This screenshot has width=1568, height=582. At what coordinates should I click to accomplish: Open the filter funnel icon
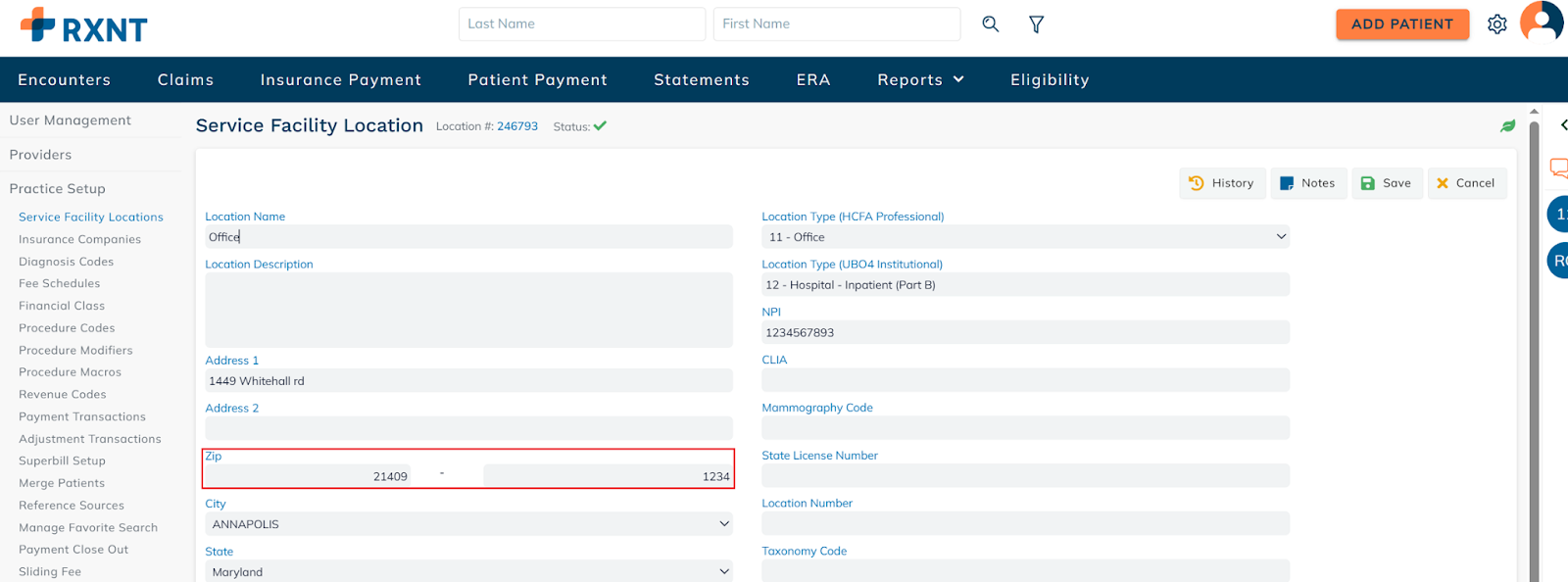point(1036,24)
